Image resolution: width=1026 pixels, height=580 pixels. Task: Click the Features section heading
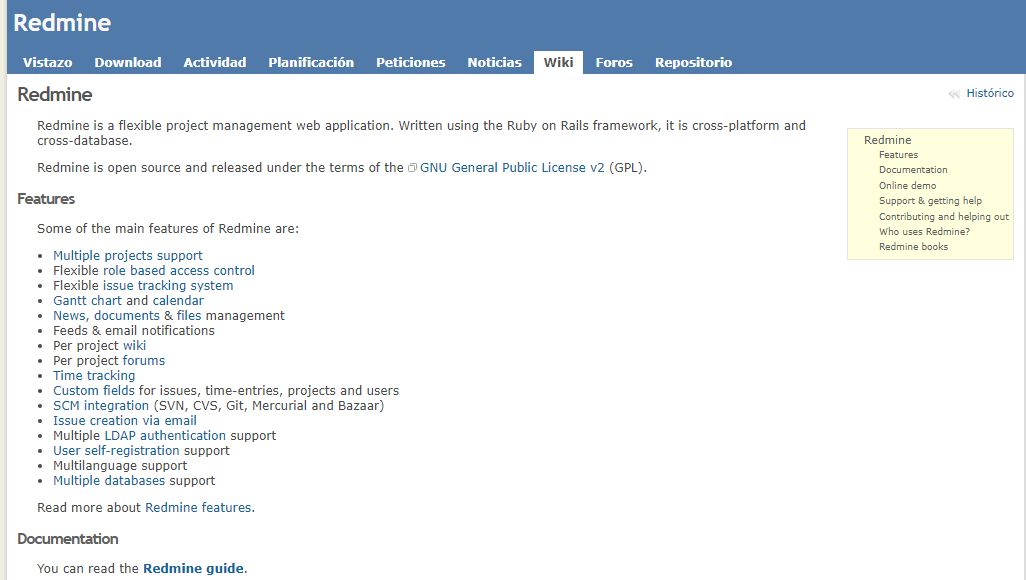(46, 199)
